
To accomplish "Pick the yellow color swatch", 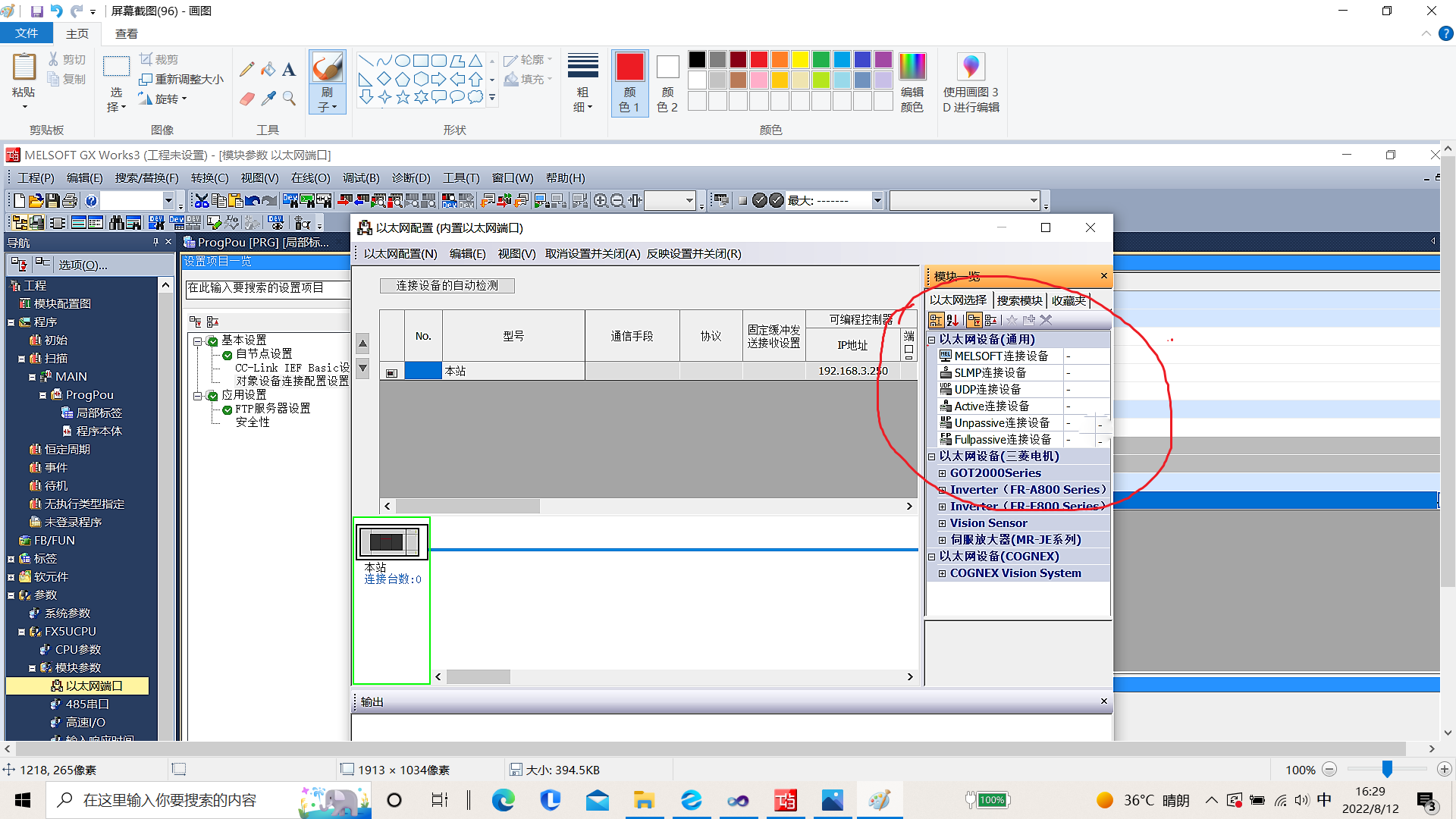I will click(800, 60).
